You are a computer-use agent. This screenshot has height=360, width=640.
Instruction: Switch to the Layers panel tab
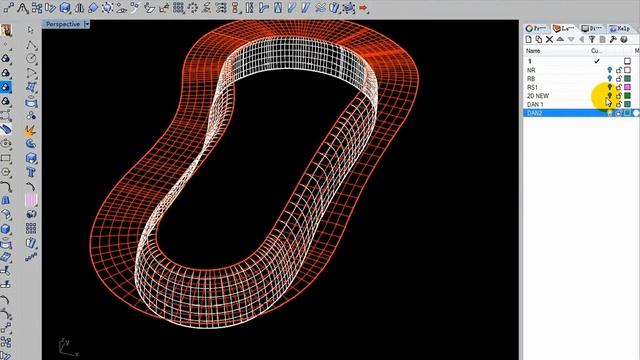pos(564,28)
